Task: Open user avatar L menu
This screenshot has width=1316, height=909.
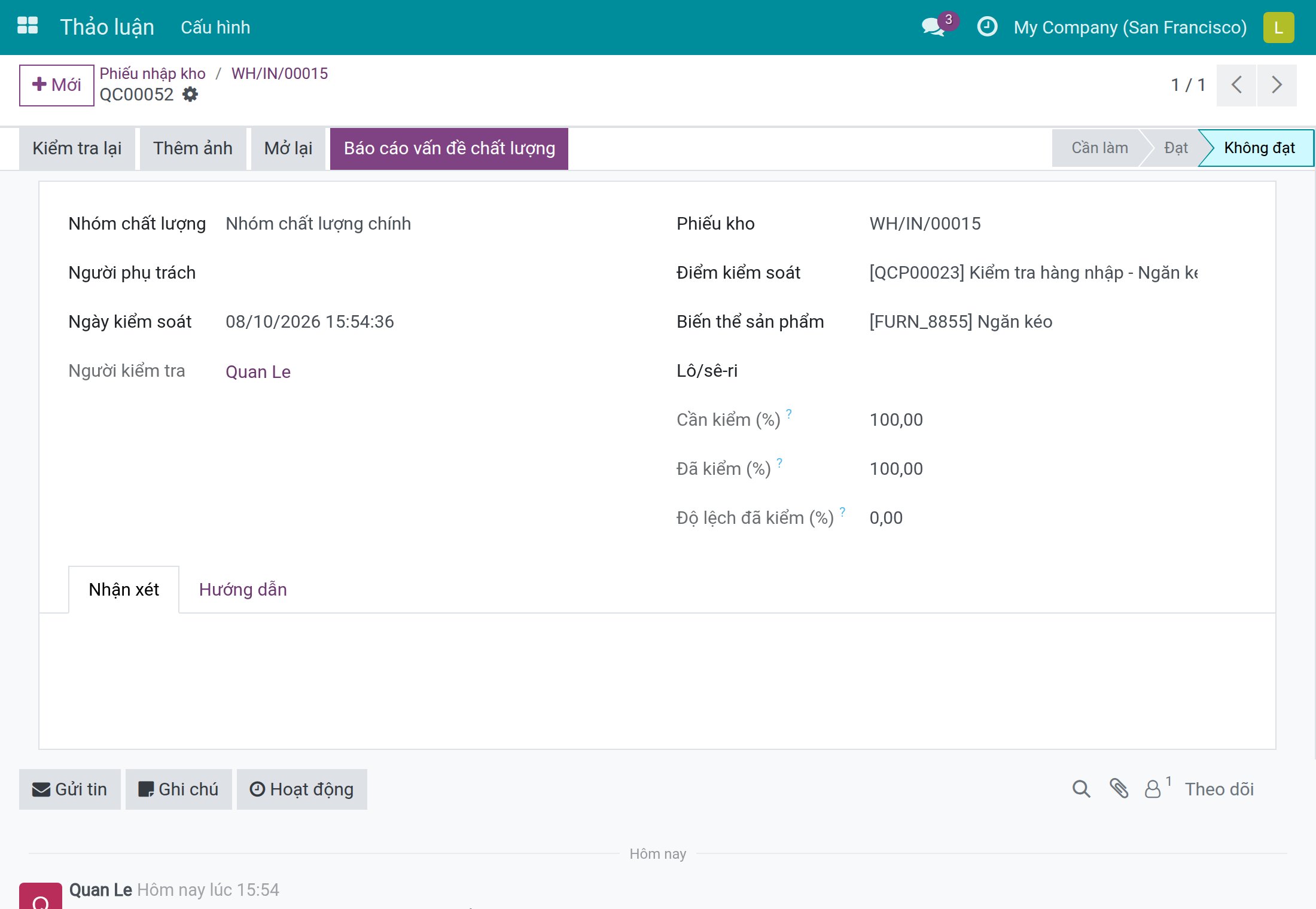Action: [x=1278, y=28]
